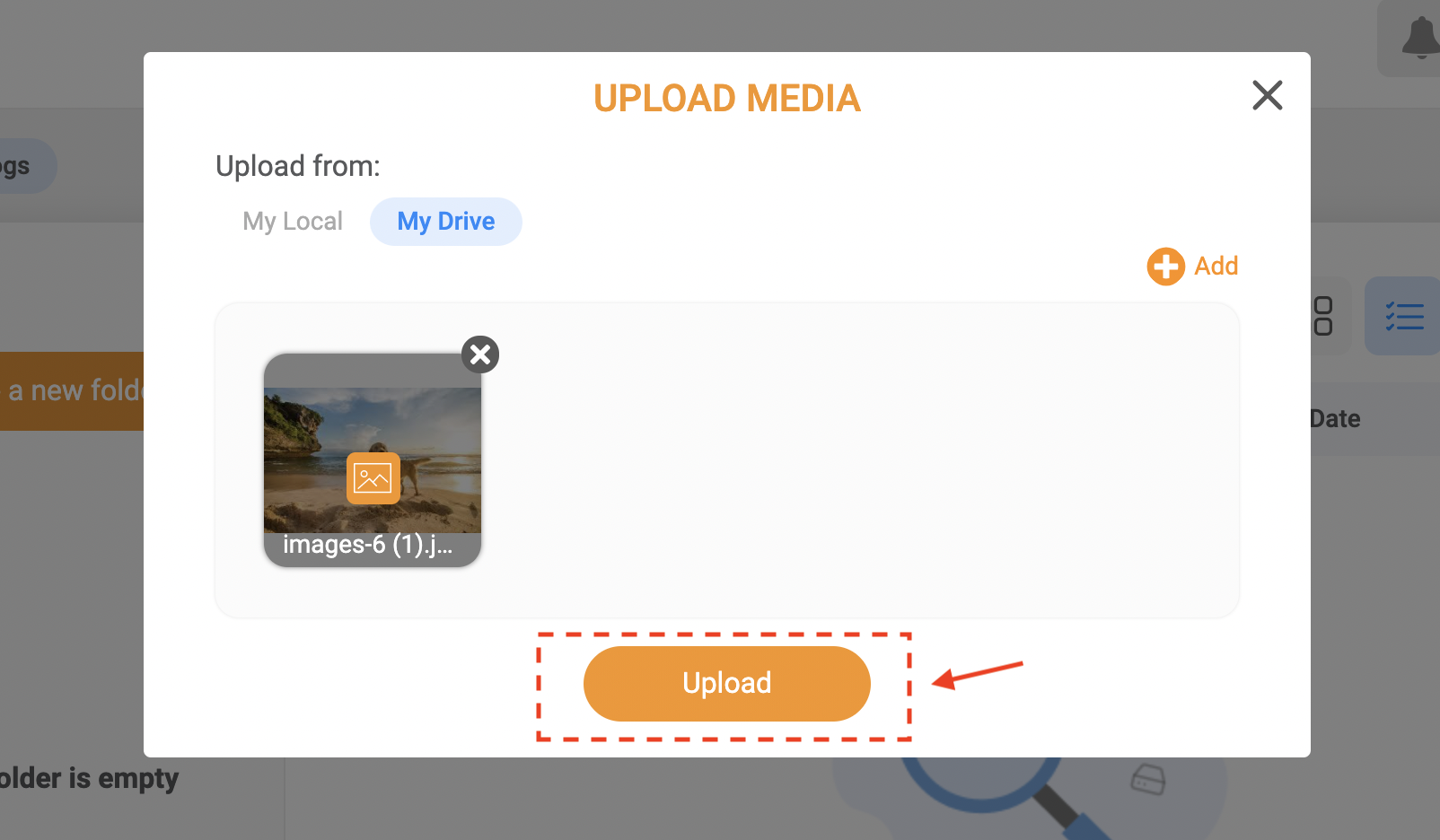This screenshot has height=840, width=1440.
Task: Click the orange image-type icon on thumbnail
Action: click(x=373, y=478)
